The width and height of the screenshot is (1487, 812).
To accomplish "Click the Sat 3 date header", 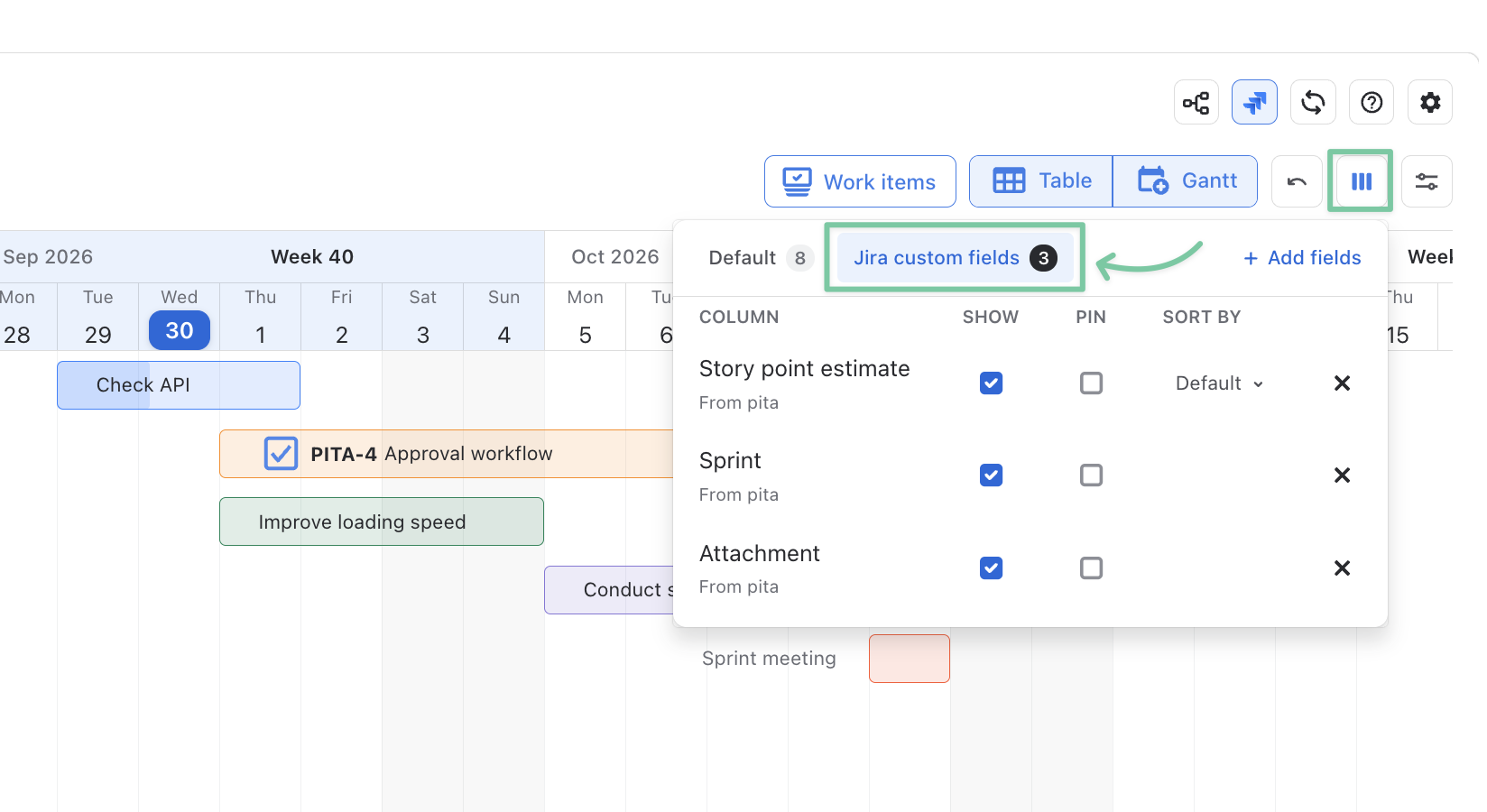I will pyautogui.click(x=422, y=318).
